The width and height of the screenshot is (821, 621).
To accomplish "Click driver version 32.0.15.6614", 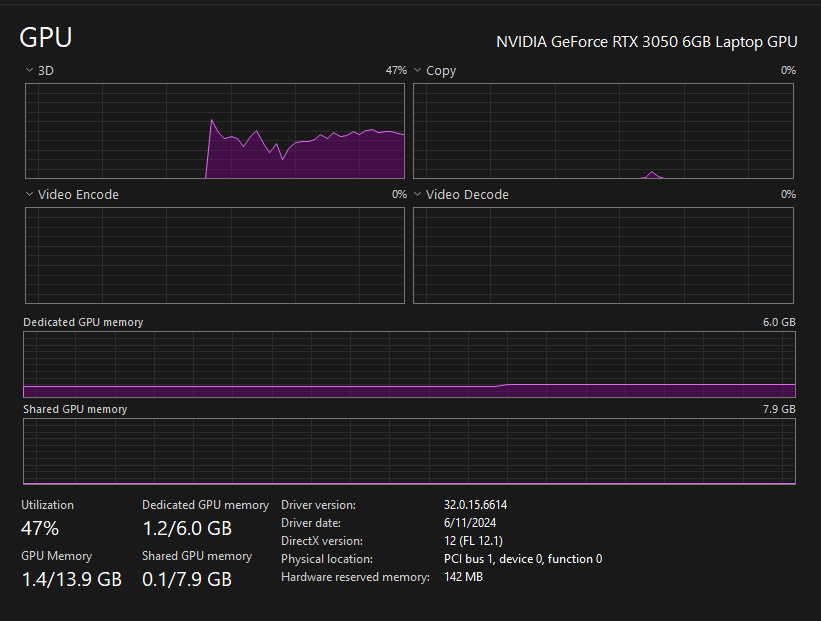I will pos(475,505).
